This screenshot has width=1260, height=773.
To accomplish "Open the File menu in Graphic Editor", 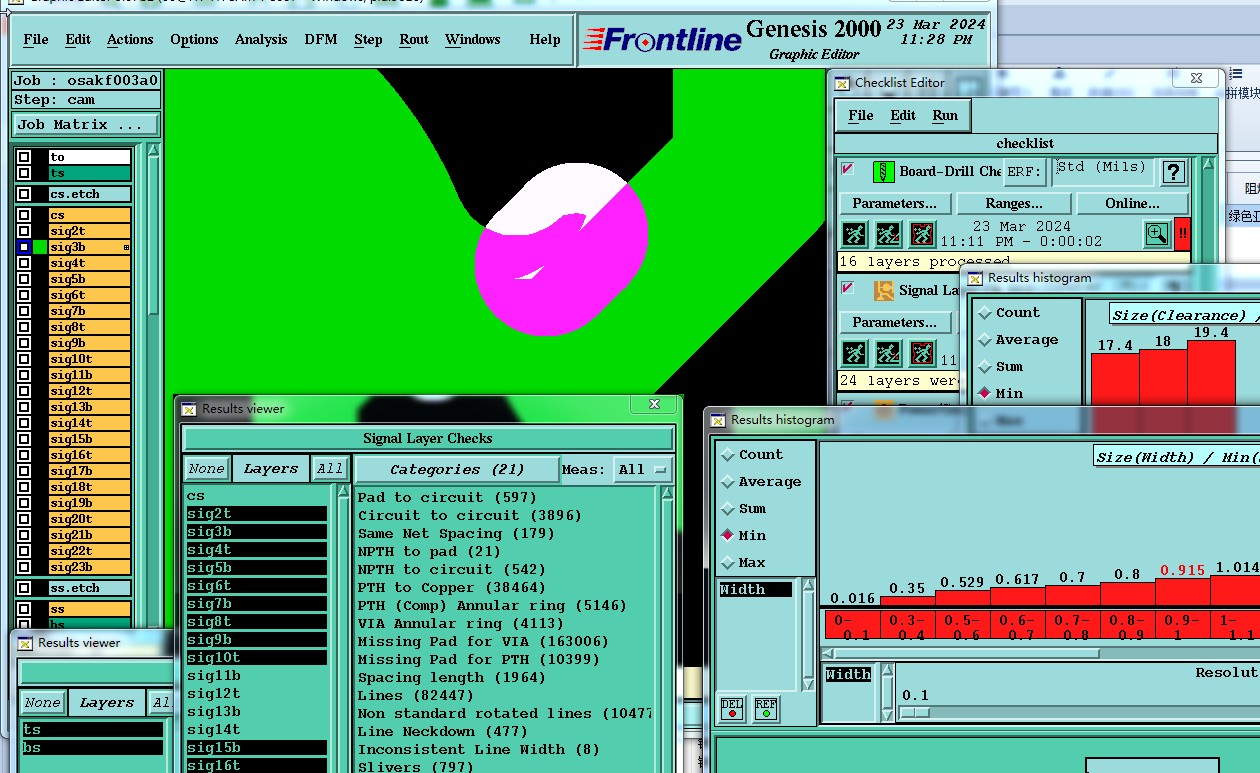I will point(36,40).
